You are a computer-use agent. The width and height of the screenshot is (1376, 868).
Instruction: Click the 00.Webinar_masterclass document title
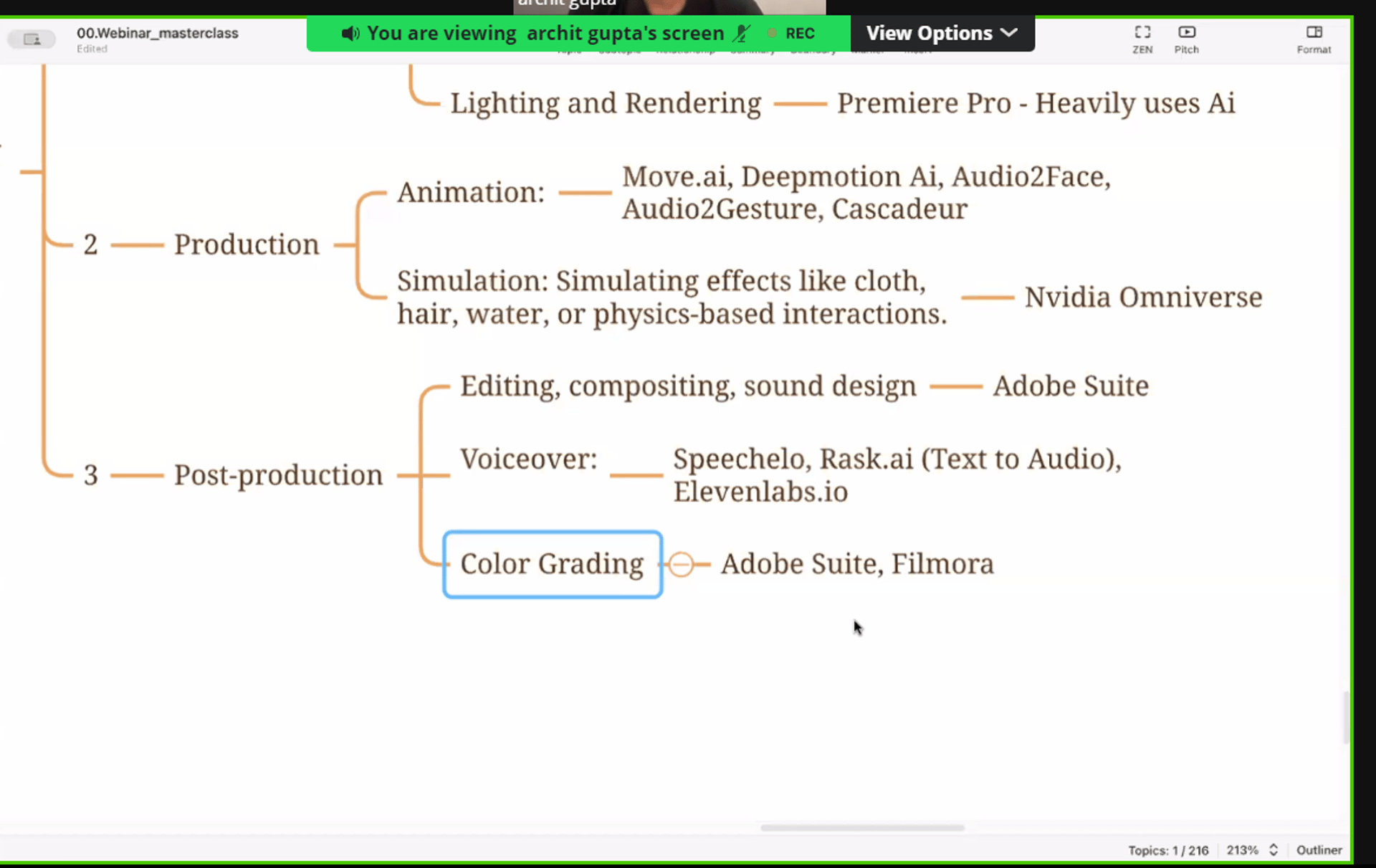(157, 33)
